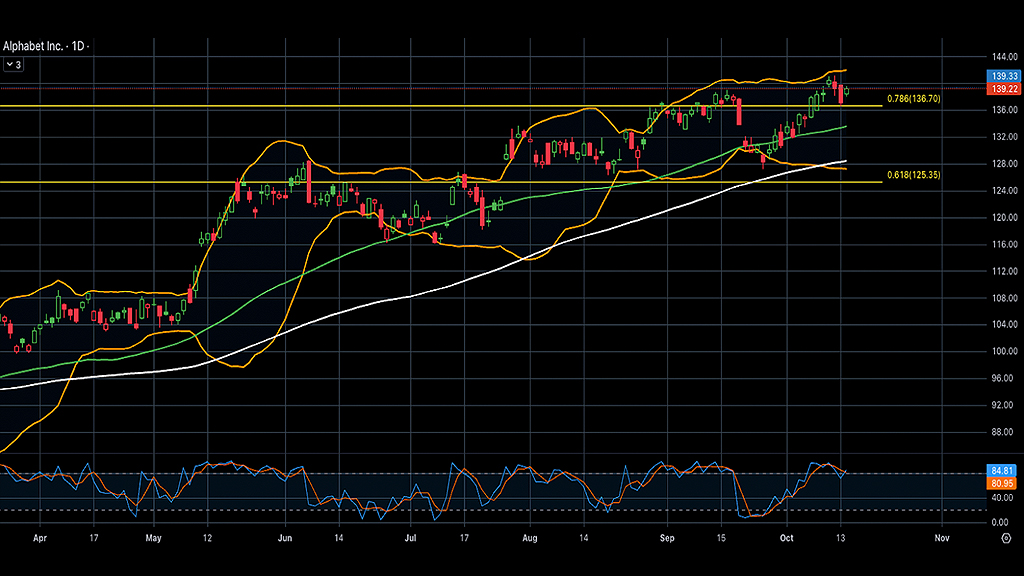The image size is (1024, 576).
Task: Select the orange 80.95 stochastic value label
Action: point(1002,483)
